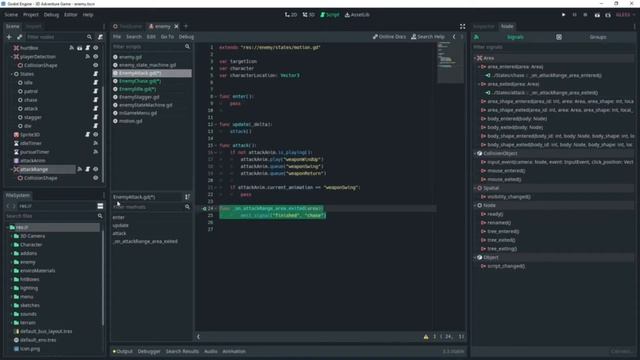Collapse the Spatial signals section
640x360 pixels.
(475, 188)
